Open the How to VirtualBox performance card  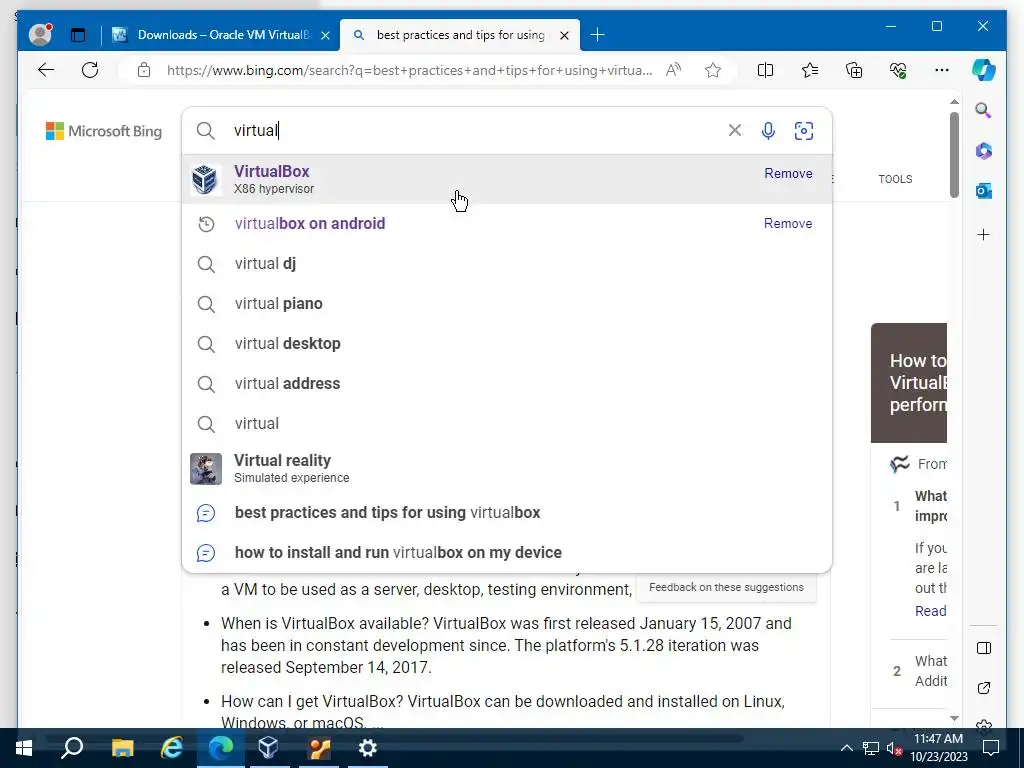tap(908, 383)
